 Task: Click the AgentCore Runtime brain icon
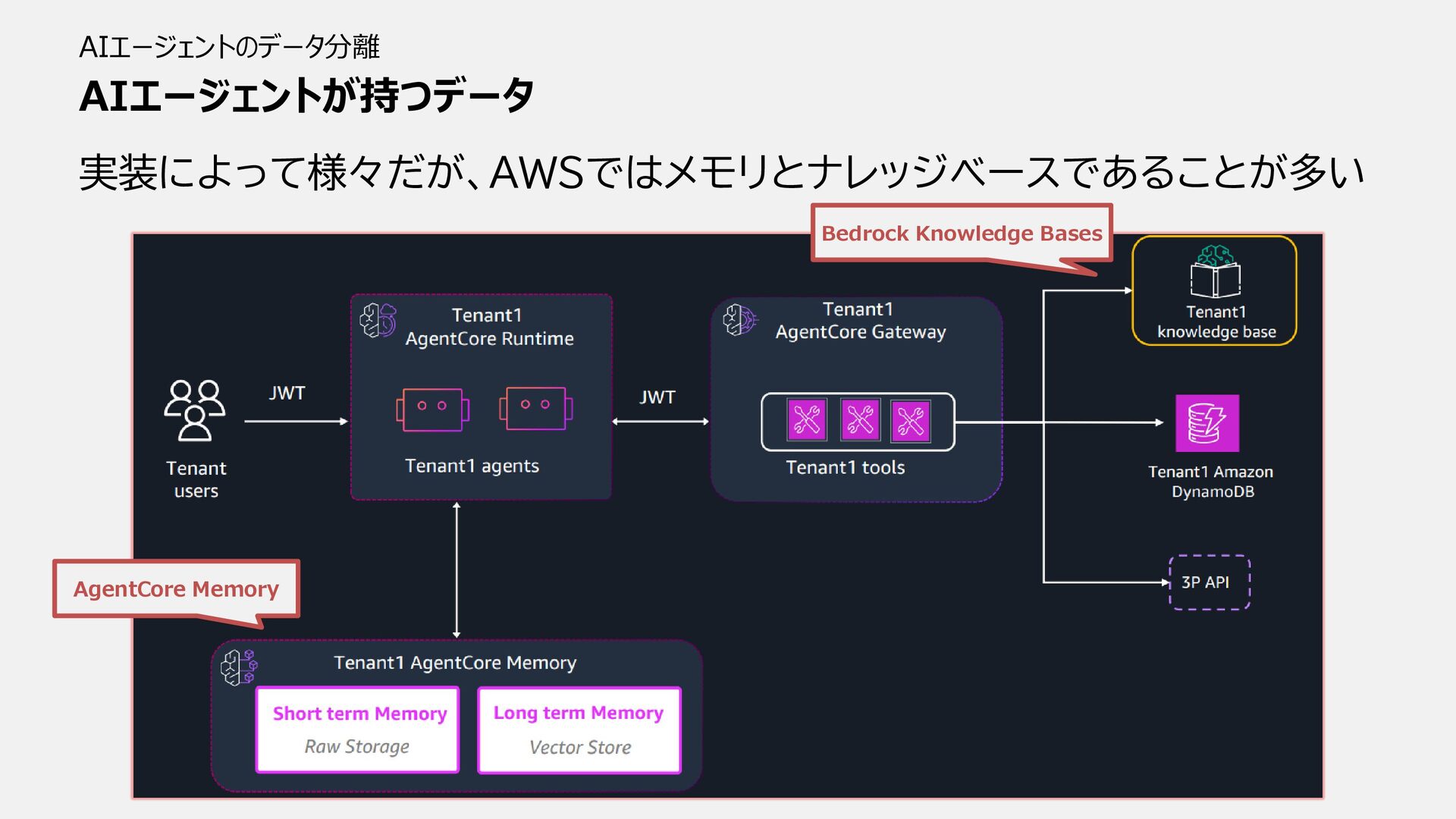tap(378, 320)
